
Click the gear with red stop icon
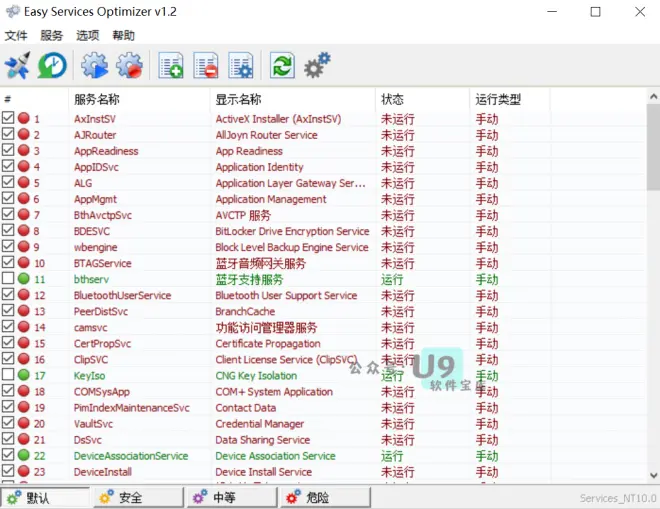click(x=129, y=65)
